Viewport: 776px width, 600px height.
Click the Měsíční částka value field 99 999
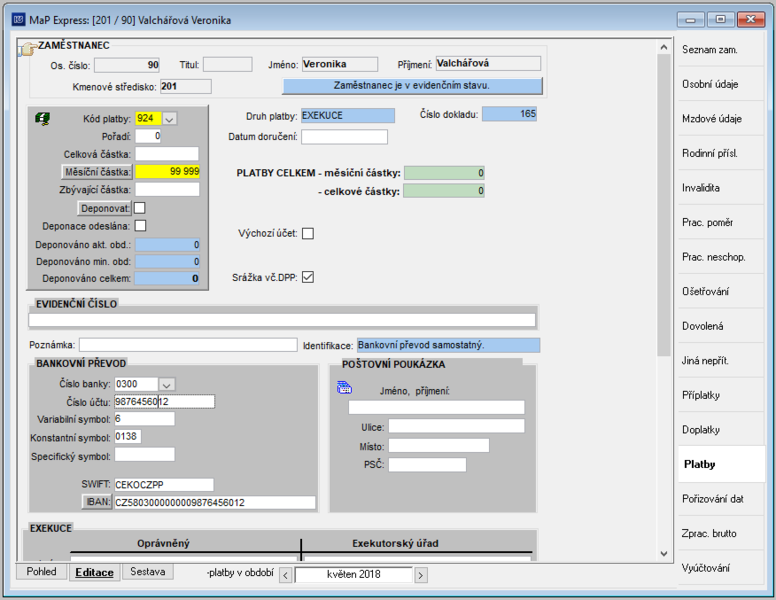(x=167, y=172)
